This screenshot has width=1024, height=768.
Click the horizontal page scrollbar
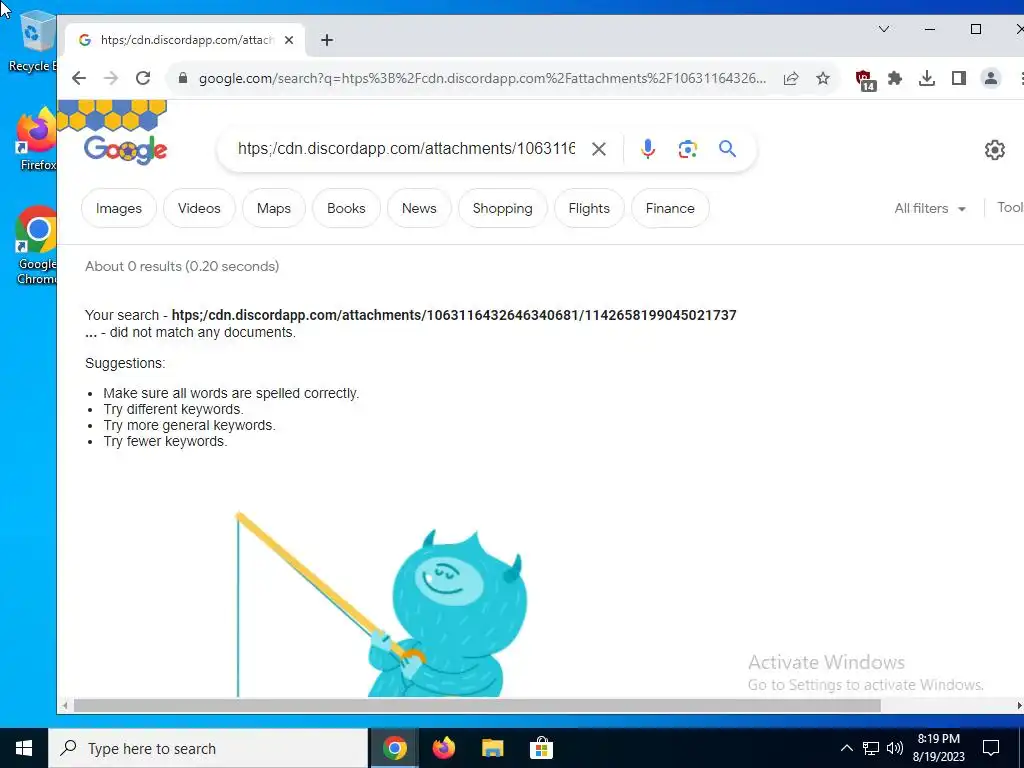(x=477, y=706)
